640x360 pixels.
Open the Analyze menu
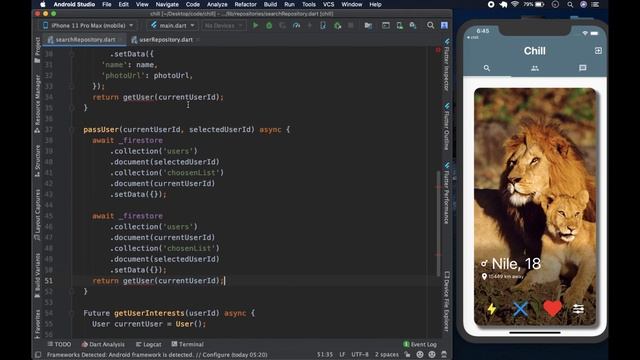(x=217, y=4)
